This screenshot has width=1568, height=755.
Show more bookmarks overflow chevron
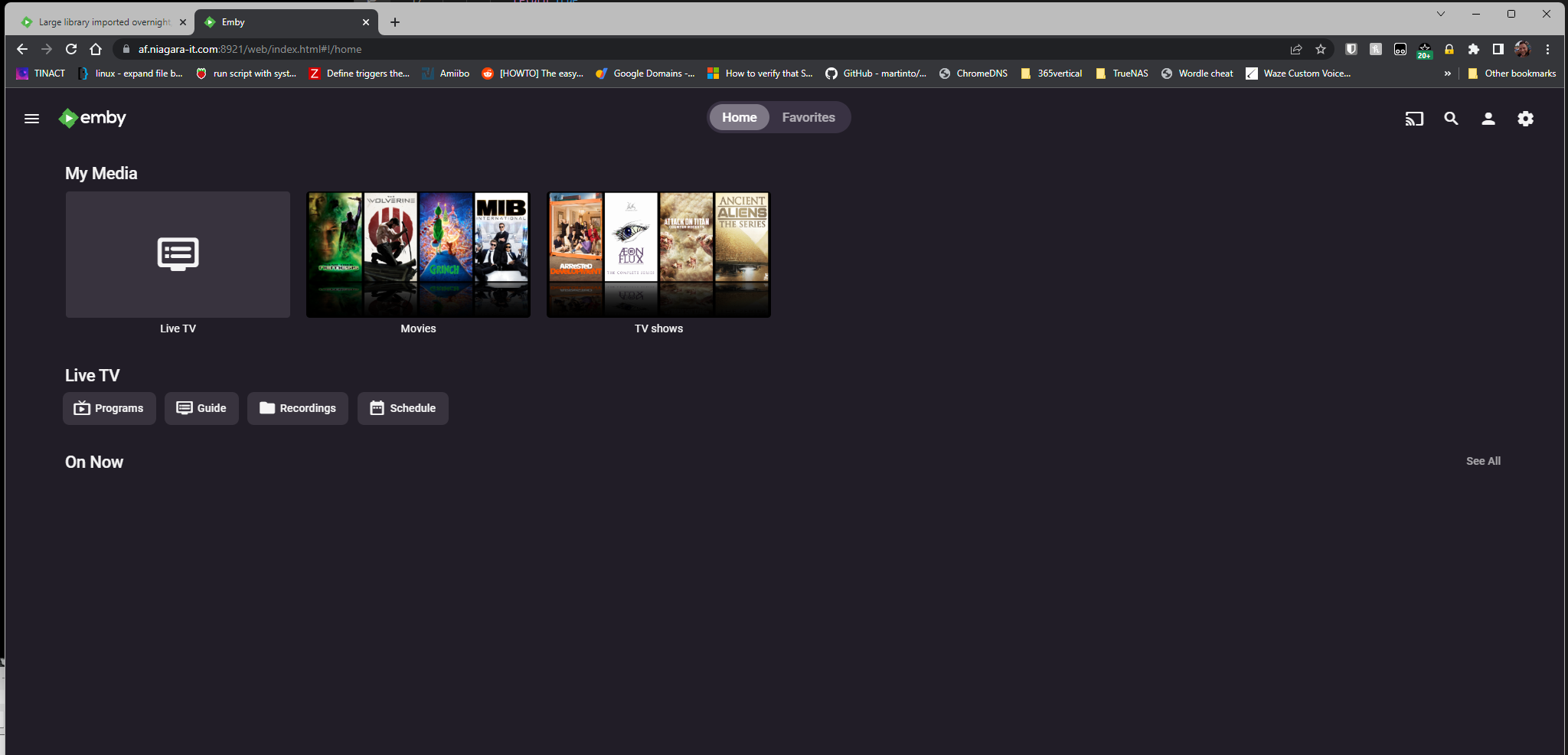[1448, 74]
